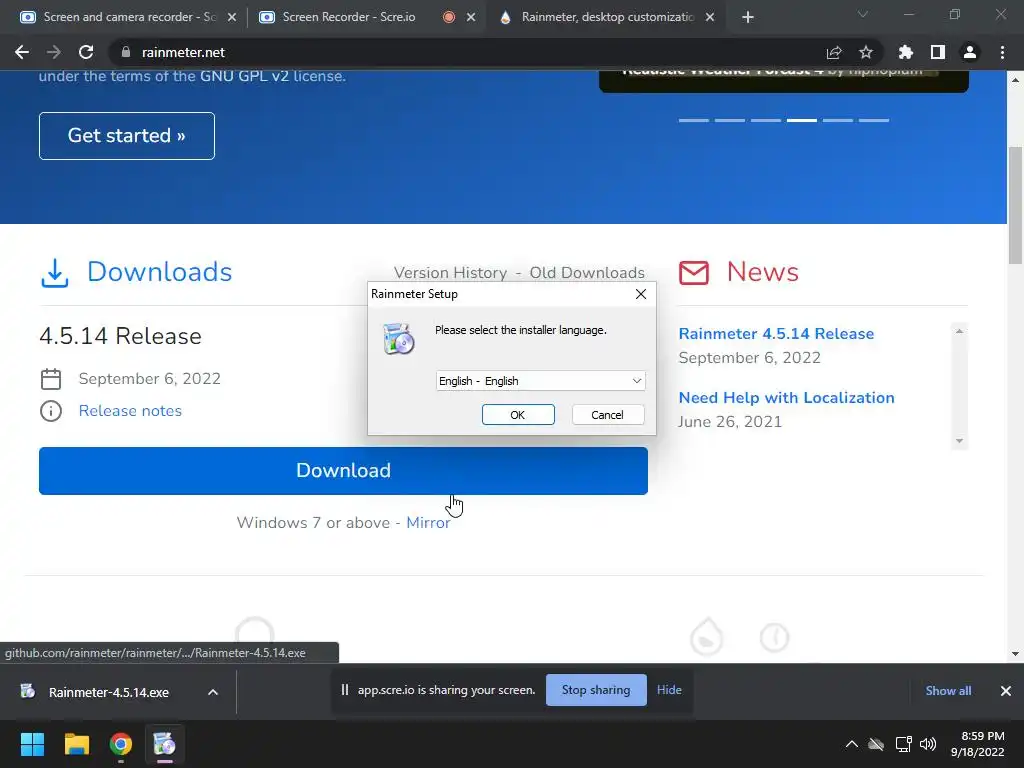Bookmark this page with the star icon
Screen dimensions: 1024x768
coord(866,52)
